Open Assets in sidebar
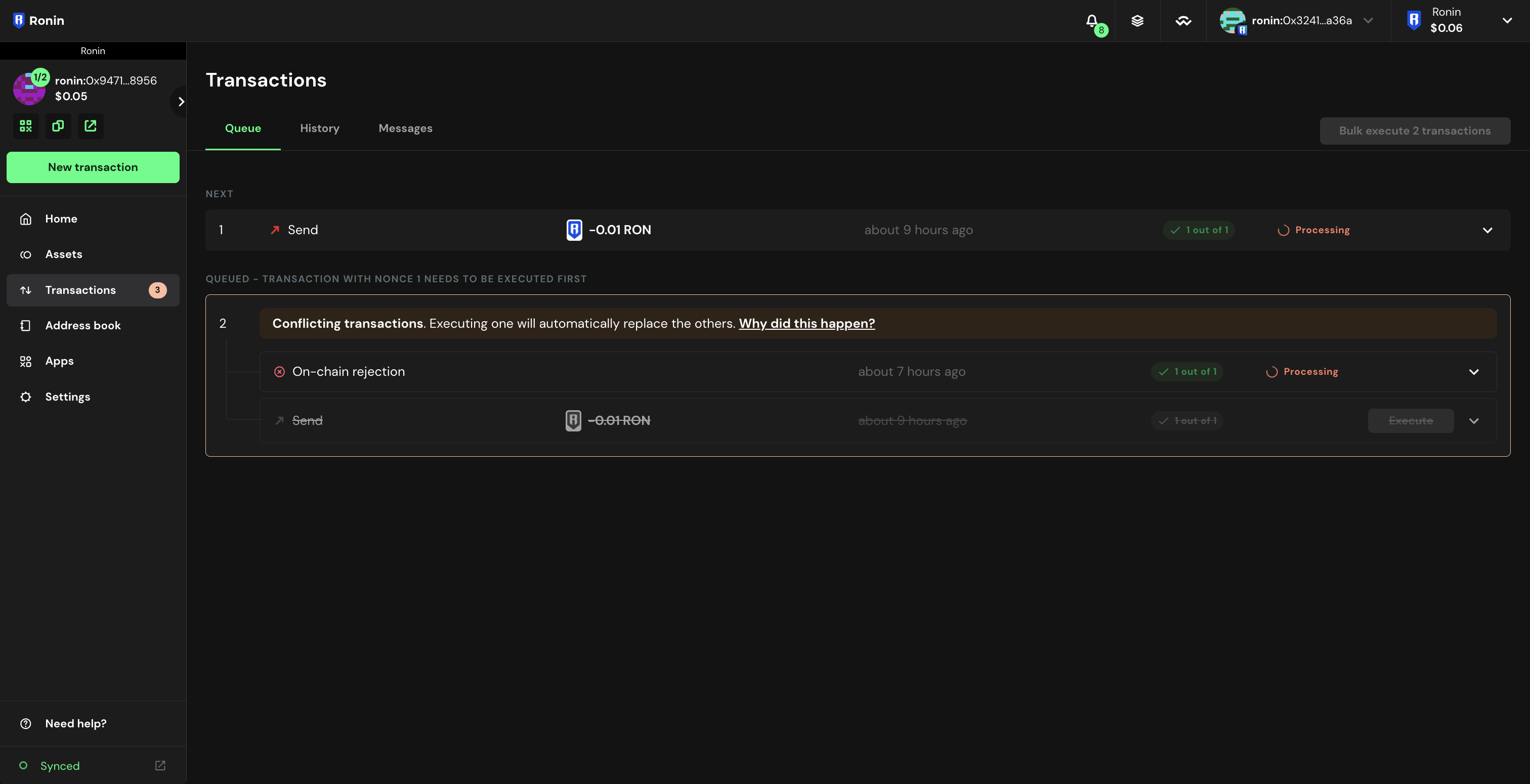1530x784 pixels. [93, 254]
